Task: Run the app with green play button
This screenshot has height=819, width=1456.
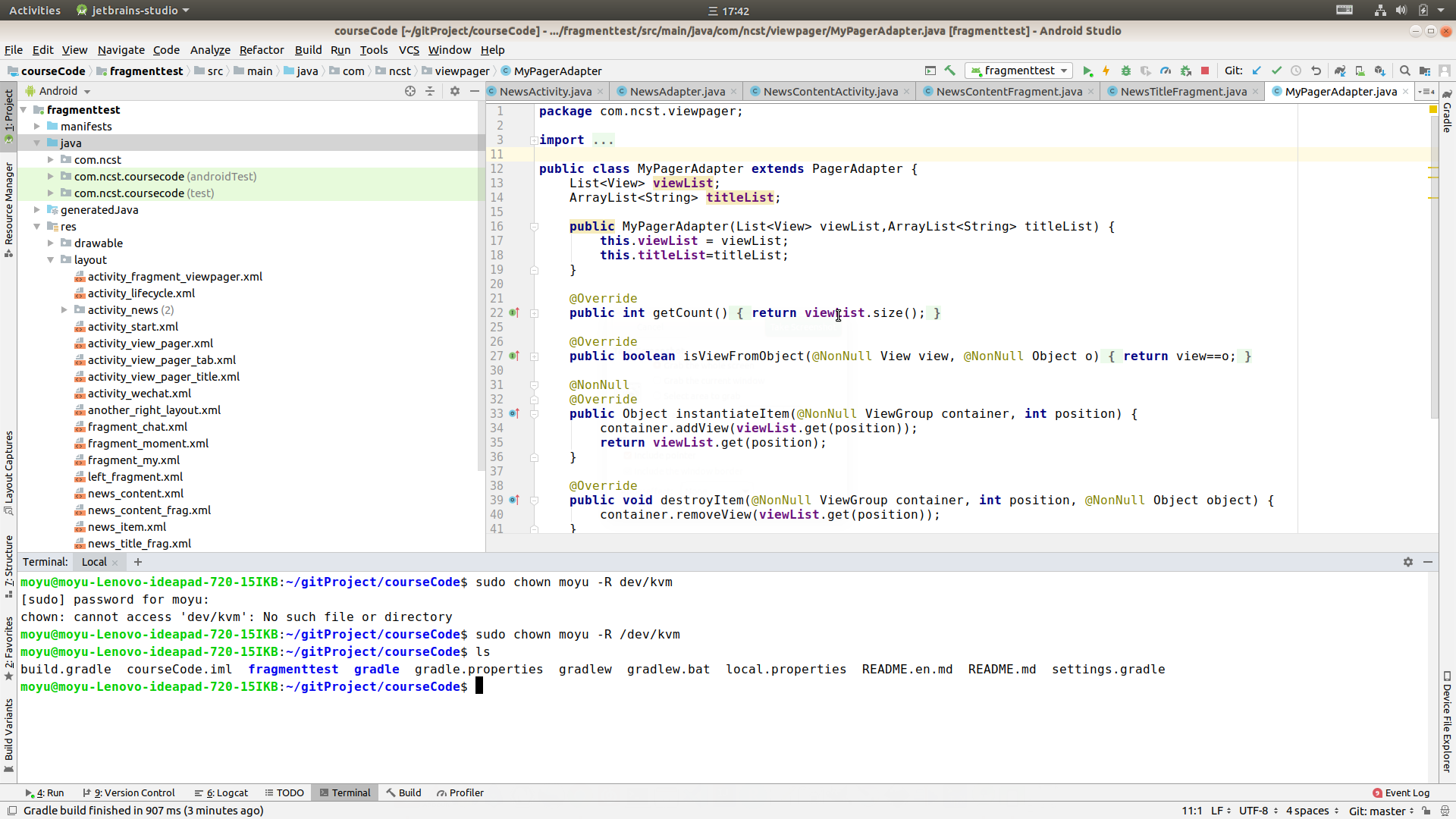Action: point(1087,71)
